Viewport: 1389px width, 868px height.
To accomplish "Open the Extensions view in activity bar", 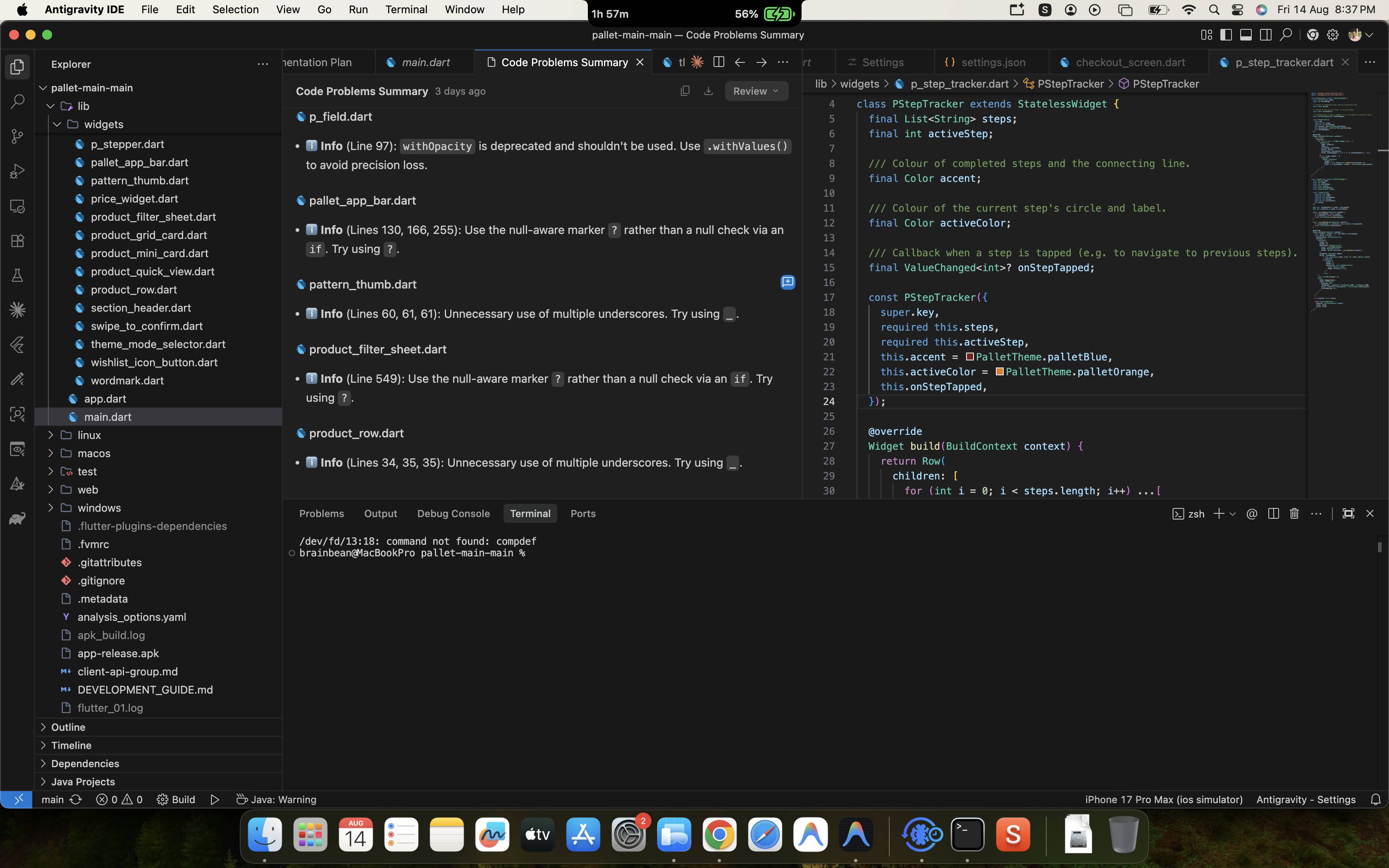I will [x=17, y=241].
